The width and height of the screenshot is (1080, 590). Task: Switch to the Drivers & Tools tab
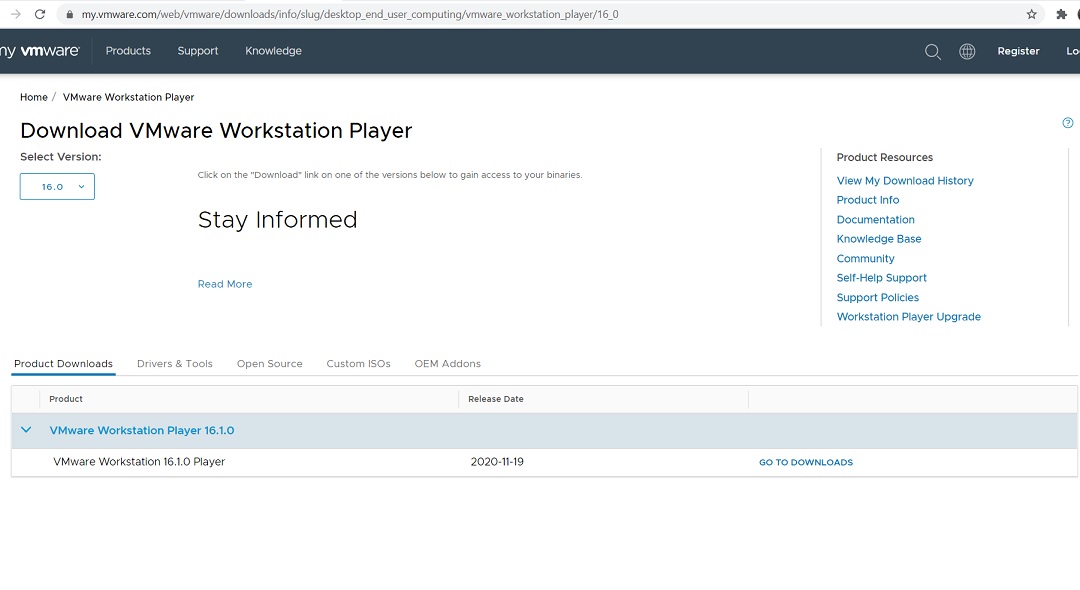tap(175, 364)
